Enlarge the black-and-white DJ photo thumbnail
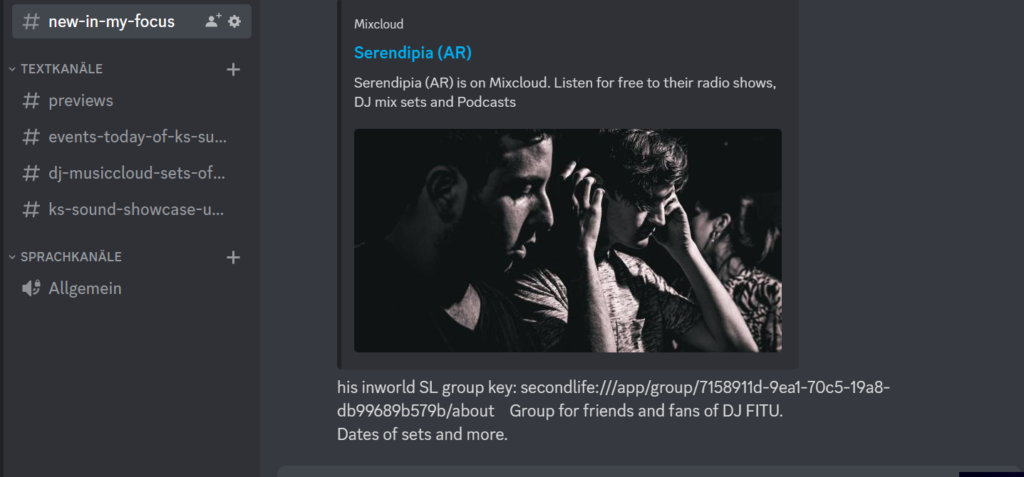1024x477 pixels. [568, 240]
